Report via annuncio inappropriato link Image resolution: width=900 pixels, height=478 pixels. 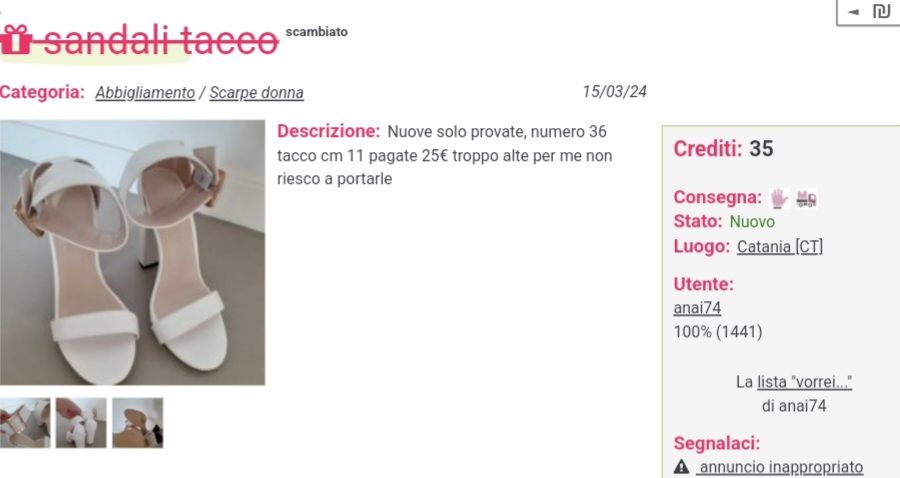pos(781,467)
